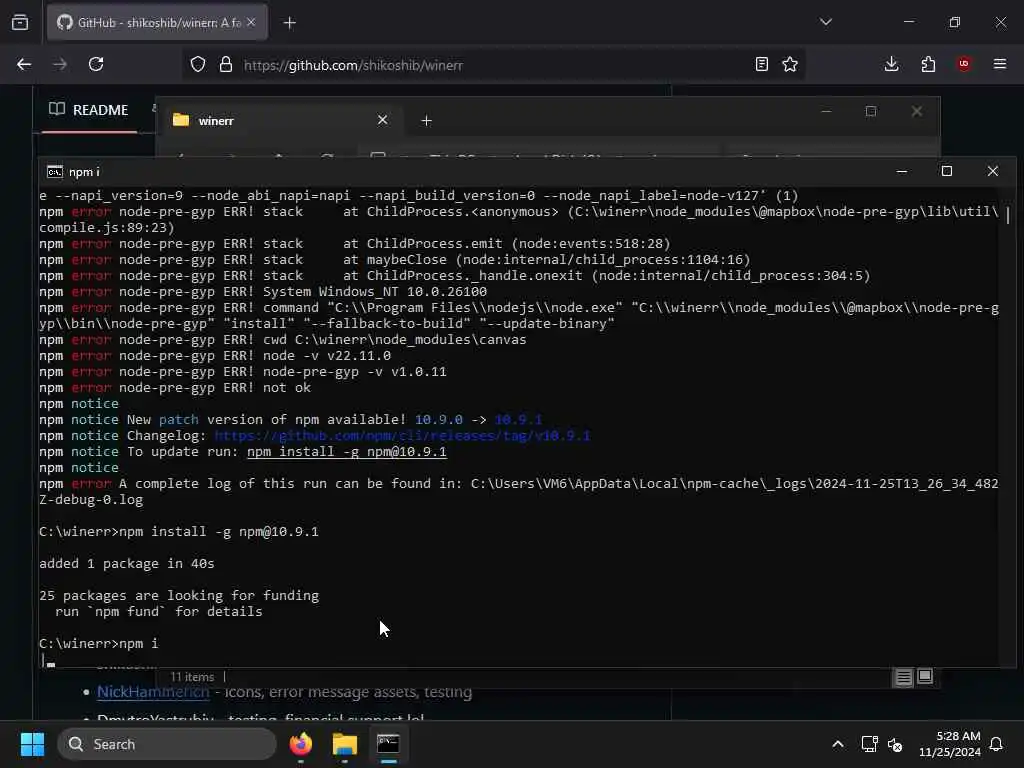Go back in Firefox
This screenshot has width=1024, height=768.
pos(24,64)
